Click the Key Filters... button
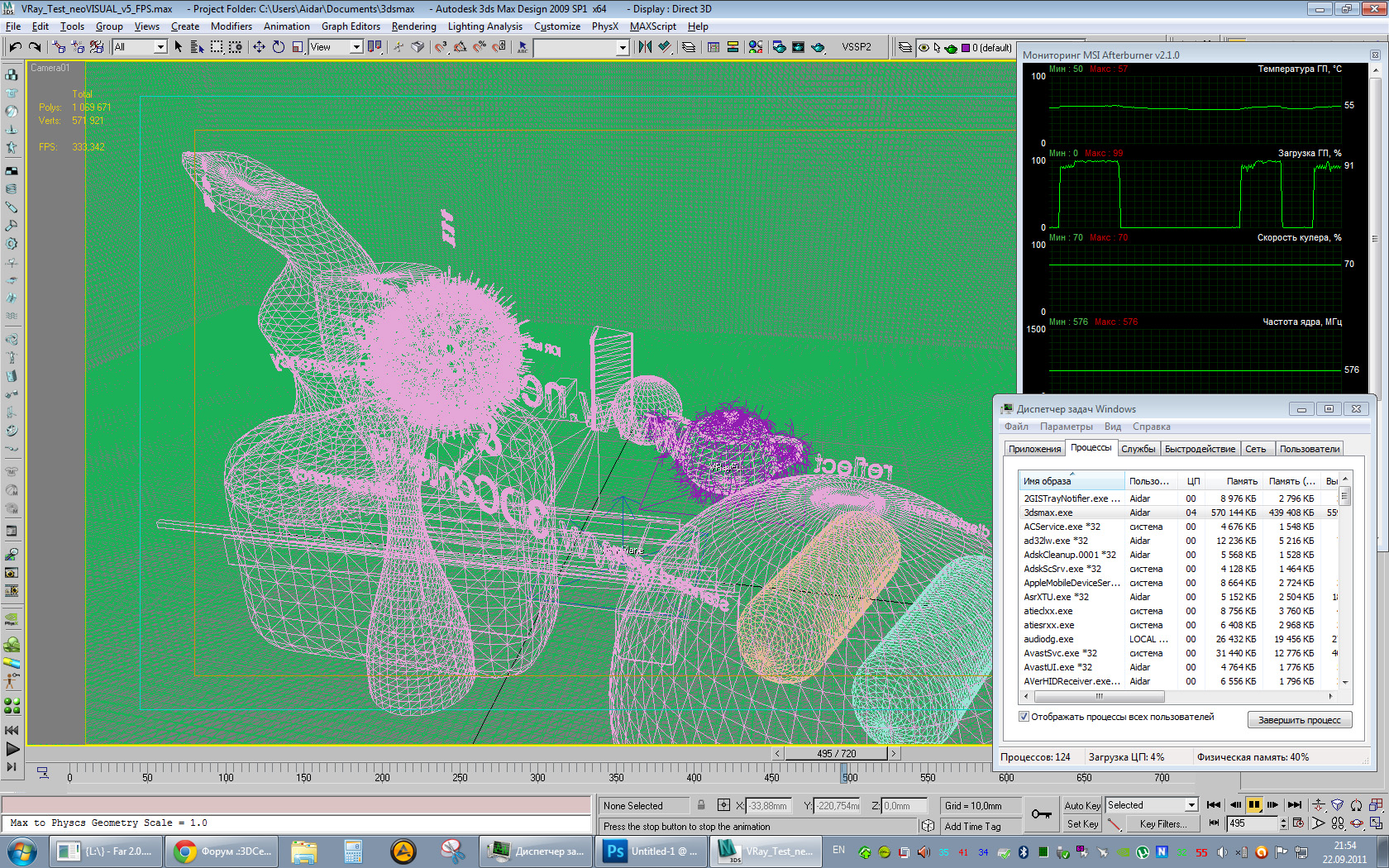The image size is (1389, 868). point(1162,823)
